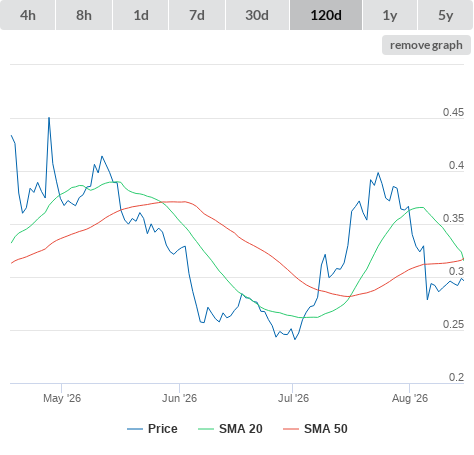Toggle SMA 20 series visibility

coord(230,429)
